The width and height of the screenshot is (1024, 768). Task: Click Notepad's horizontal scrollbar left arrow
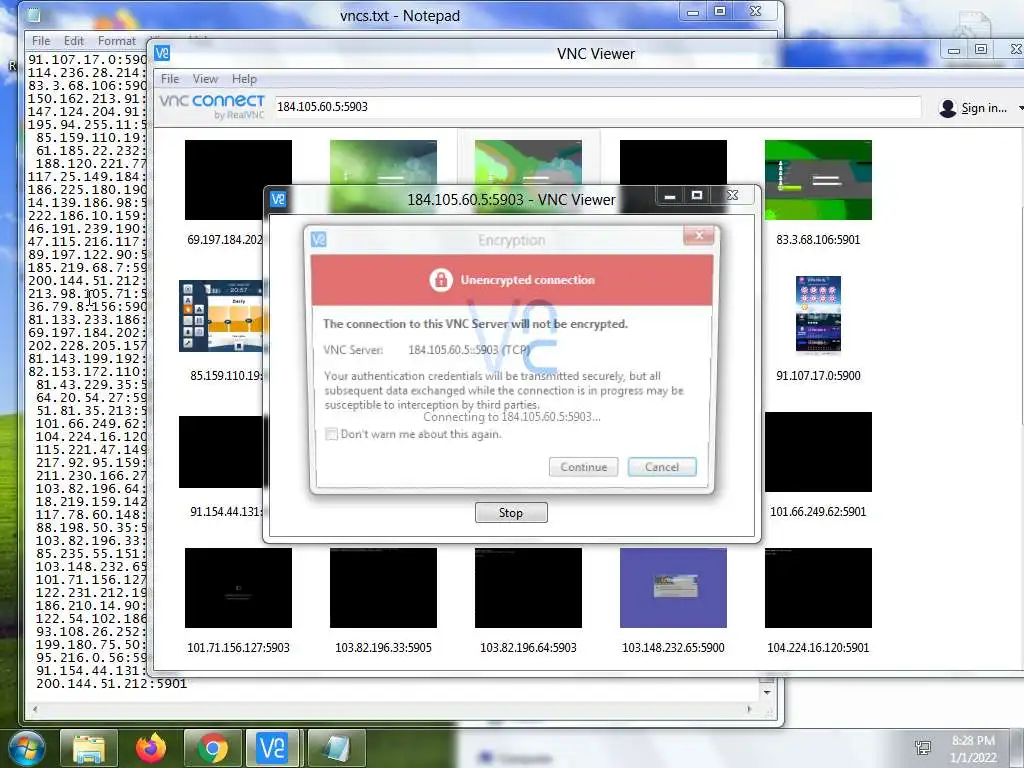35,709
